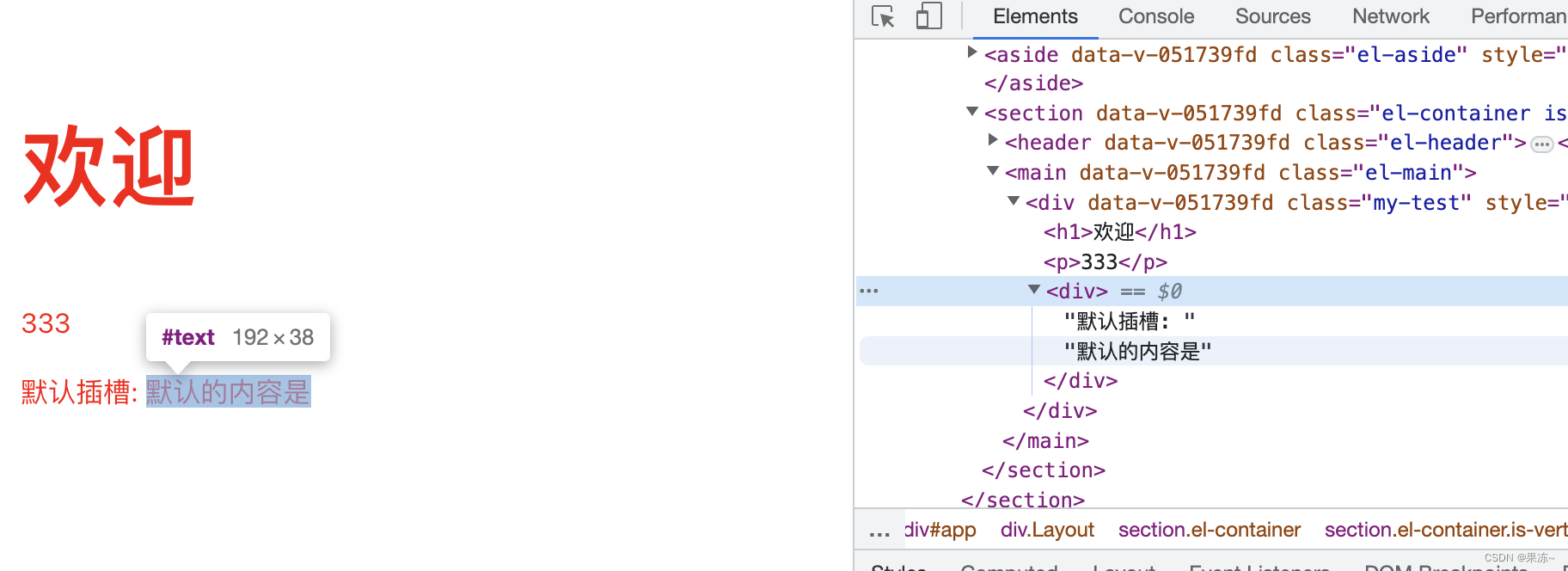Click the 默认插槽: label on the page
Image resolution: width=1568 pixels, height=571 pixels.
point(80,392)
